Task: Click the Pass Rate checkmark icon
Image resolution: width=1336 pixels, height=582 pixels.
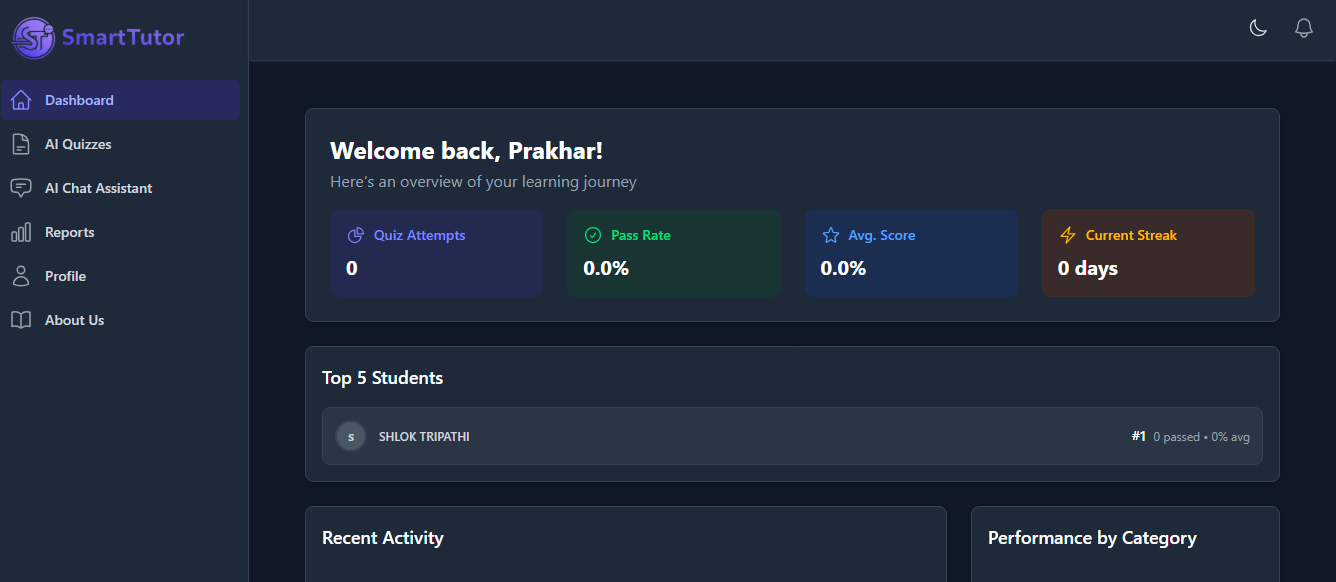Action: point(592,235)
